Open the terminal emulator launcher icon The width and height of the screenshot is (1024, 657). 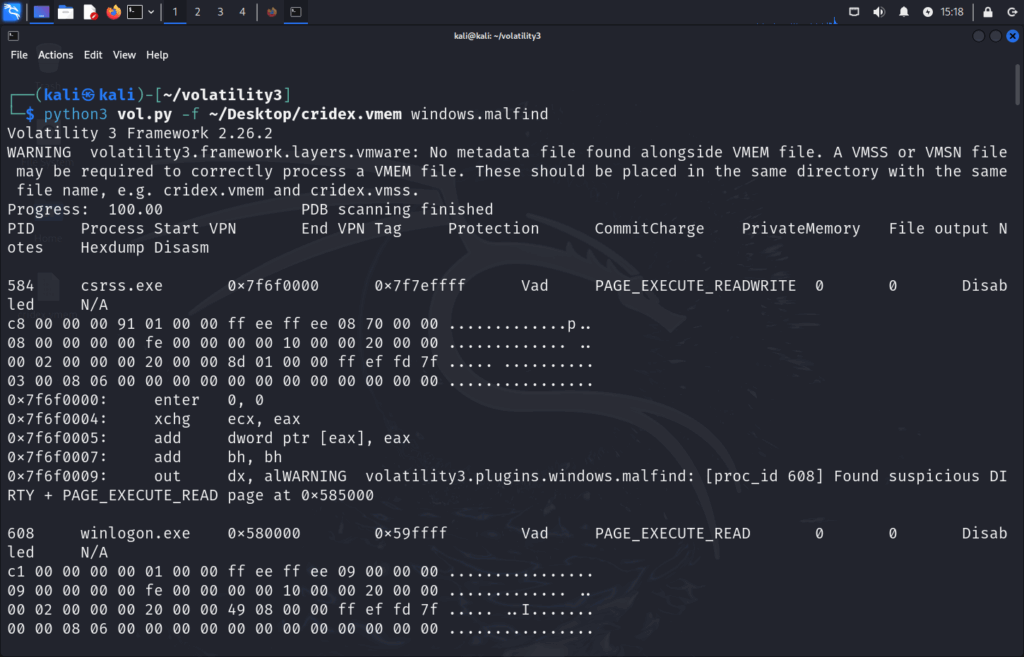point(135,12)
